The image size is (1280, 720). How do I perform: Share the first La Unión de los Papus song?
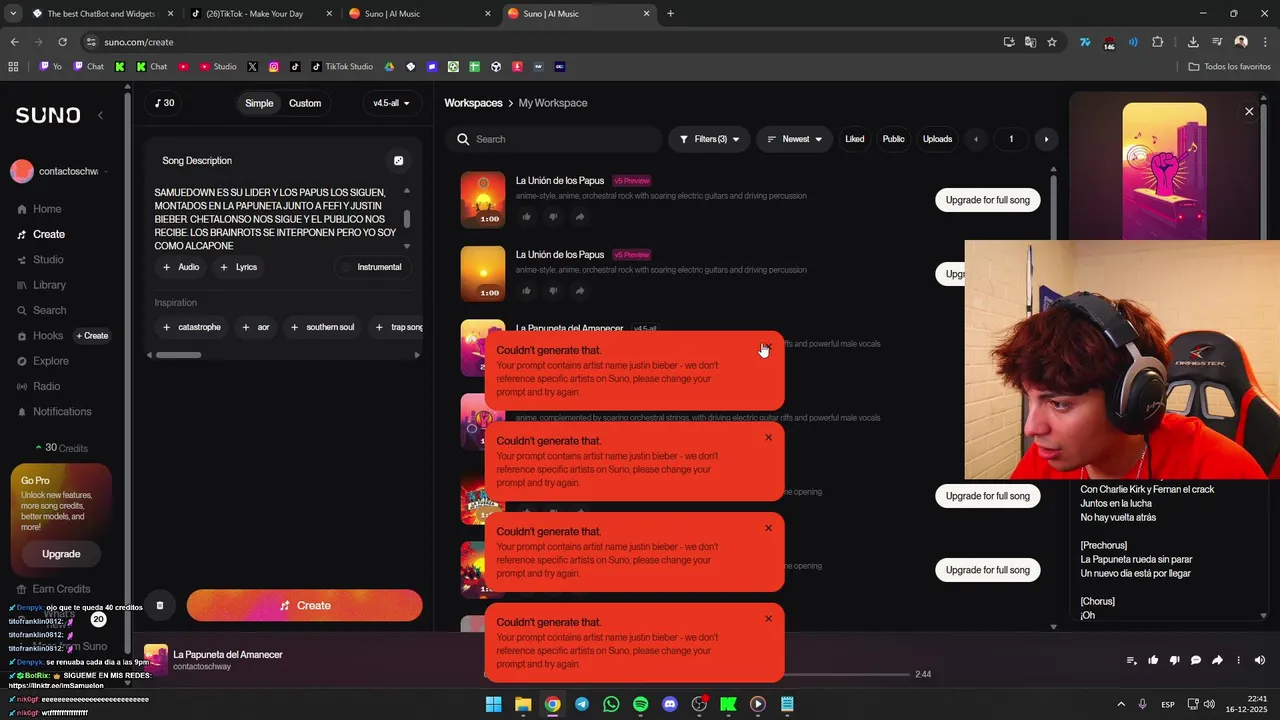point(579,217)
